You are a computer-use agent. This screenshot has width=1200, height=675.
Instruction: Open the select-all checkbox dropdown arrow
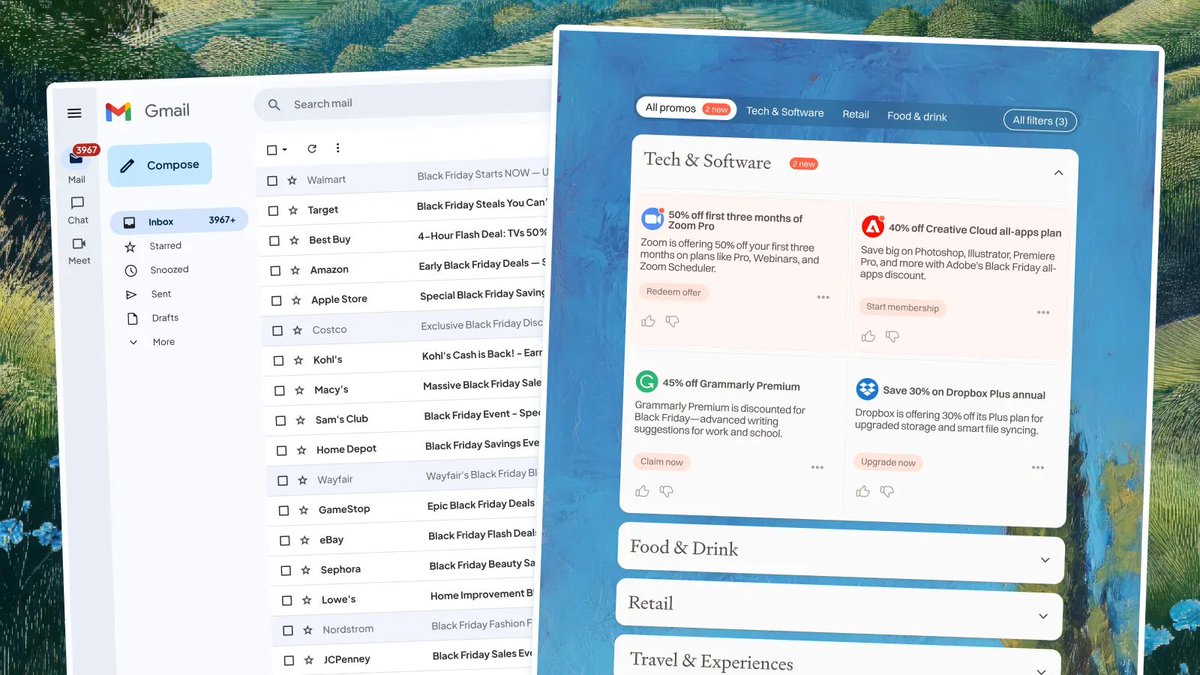pos(285,150)
